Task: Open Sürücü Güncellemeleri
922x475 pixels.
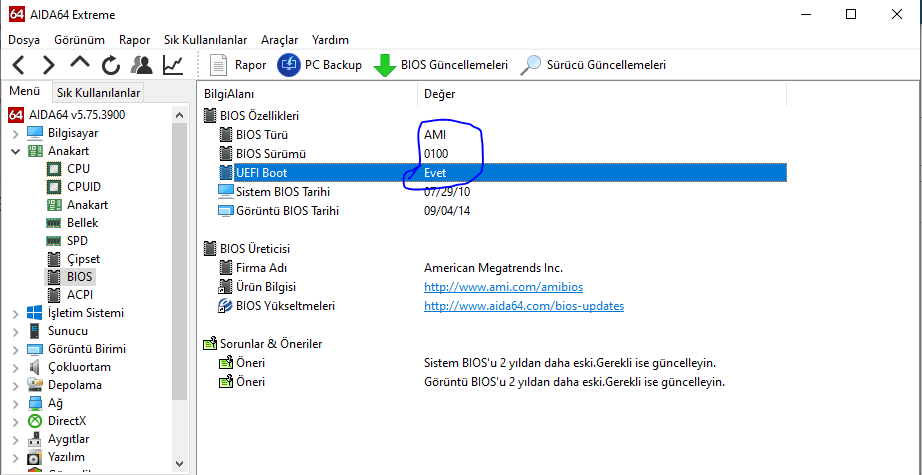Action: point(593,65)
